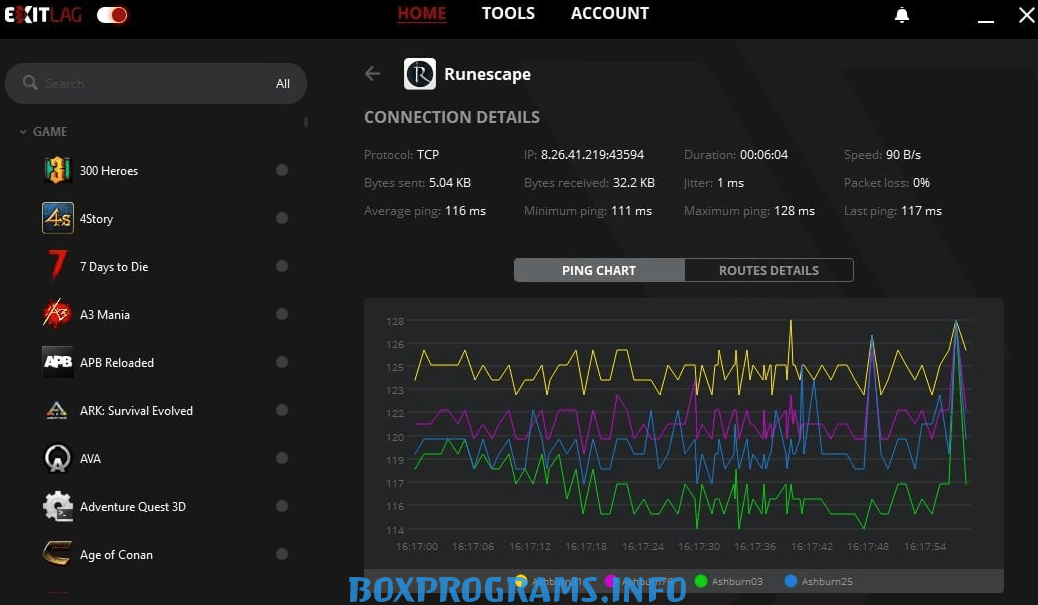The width and height of the screenshot is (1038, 605).
Task: Select the Age of Conan icon
Action: pyautogui.click(x=58, y=554)
